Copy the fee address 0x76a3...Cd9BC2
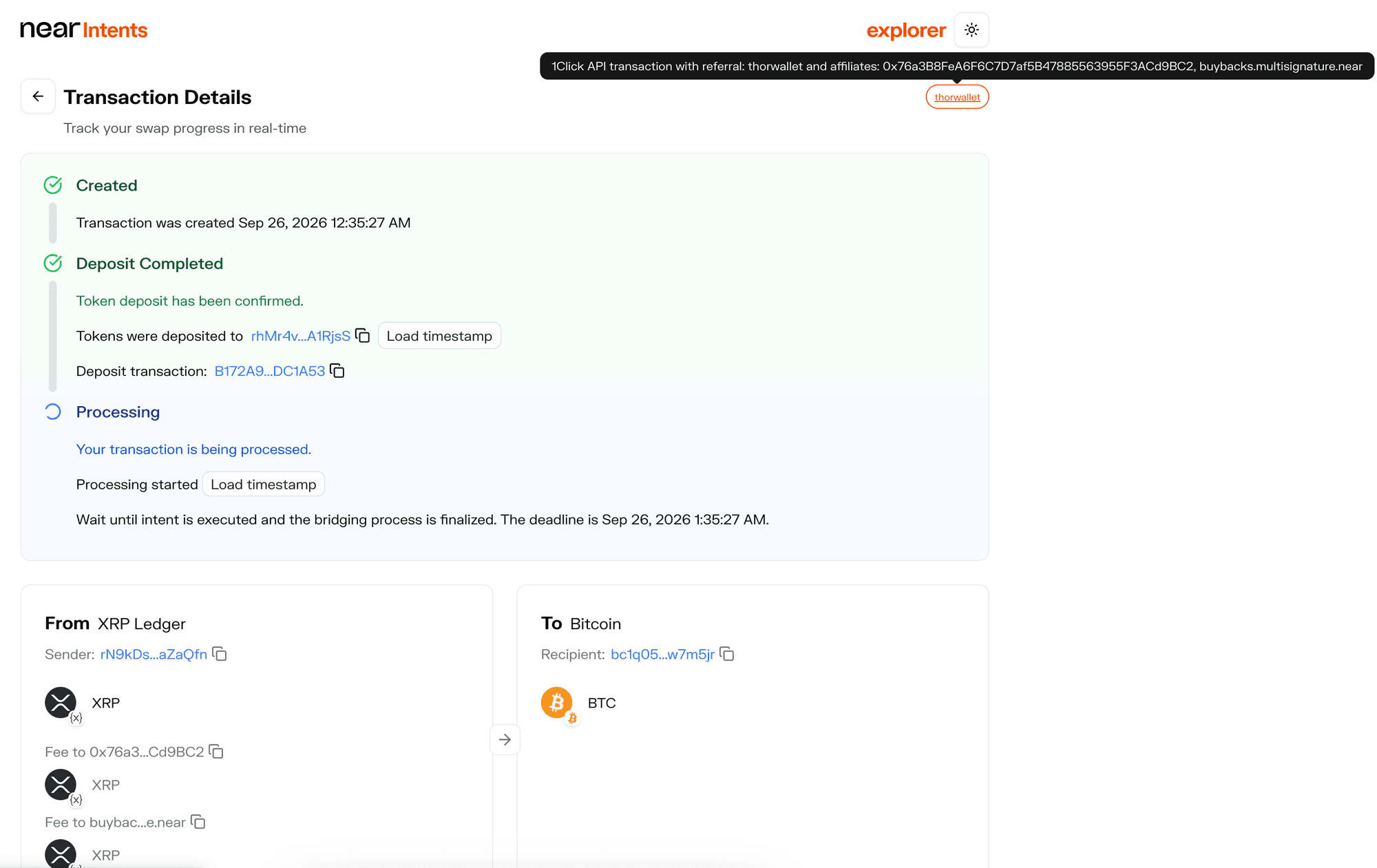 (216, 751)
